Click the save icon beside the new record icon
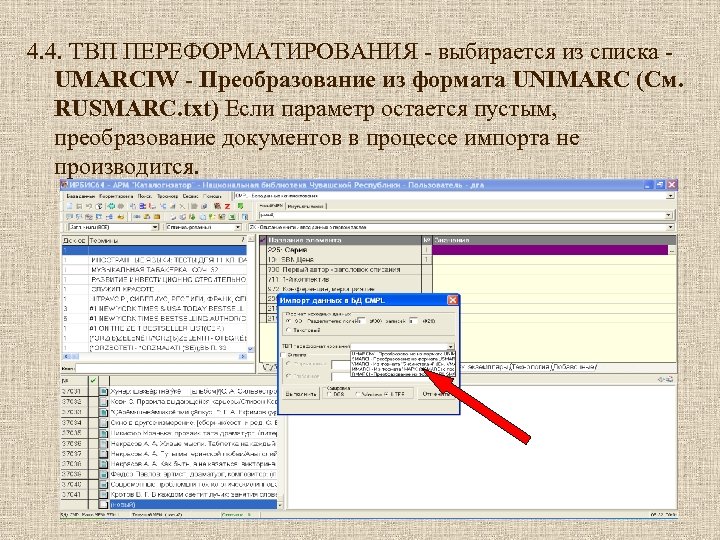720x540 pixels. point(79,206)
